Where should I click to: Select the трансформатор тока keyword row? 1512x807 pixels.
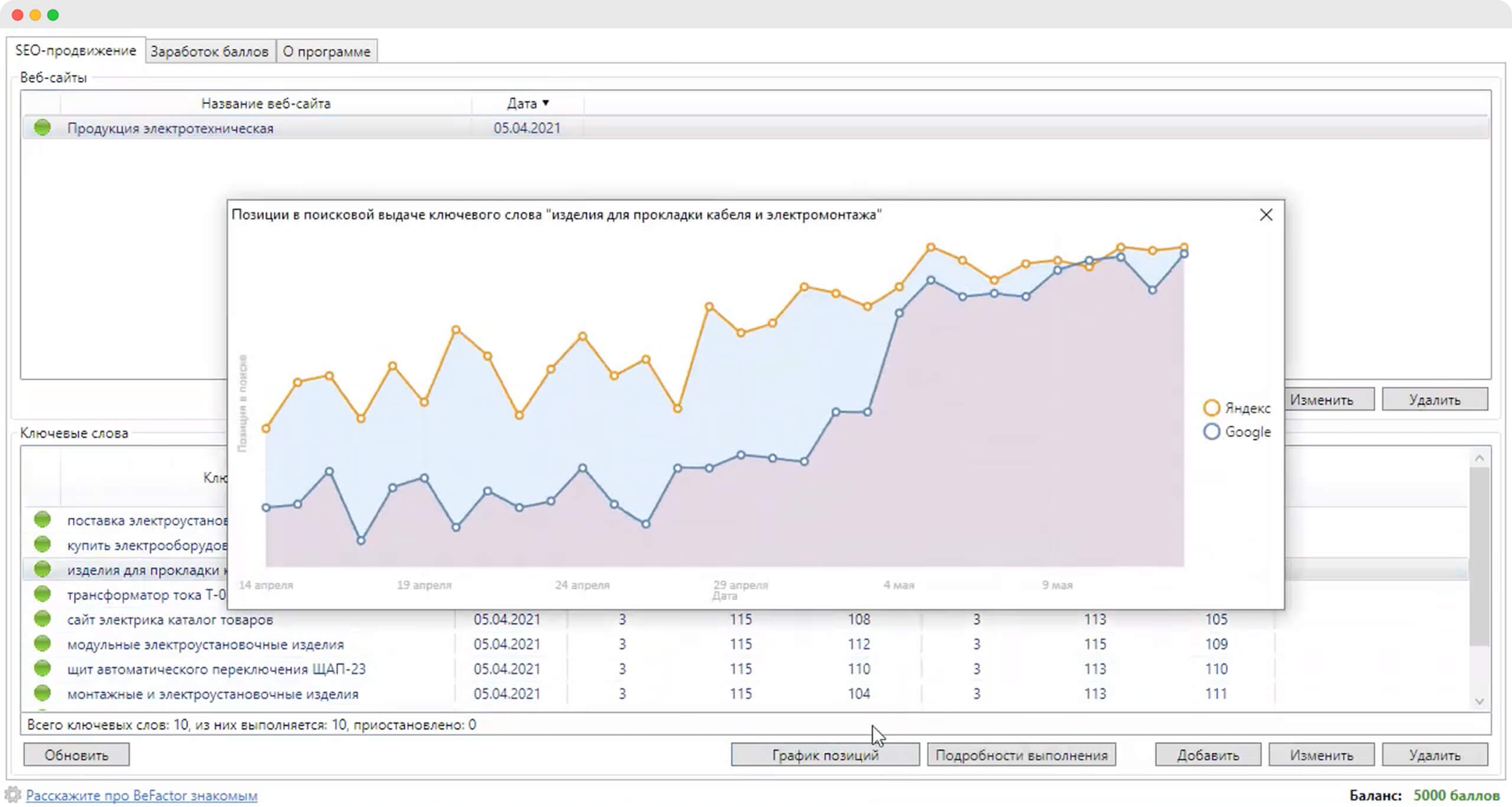tap(125, 594)
